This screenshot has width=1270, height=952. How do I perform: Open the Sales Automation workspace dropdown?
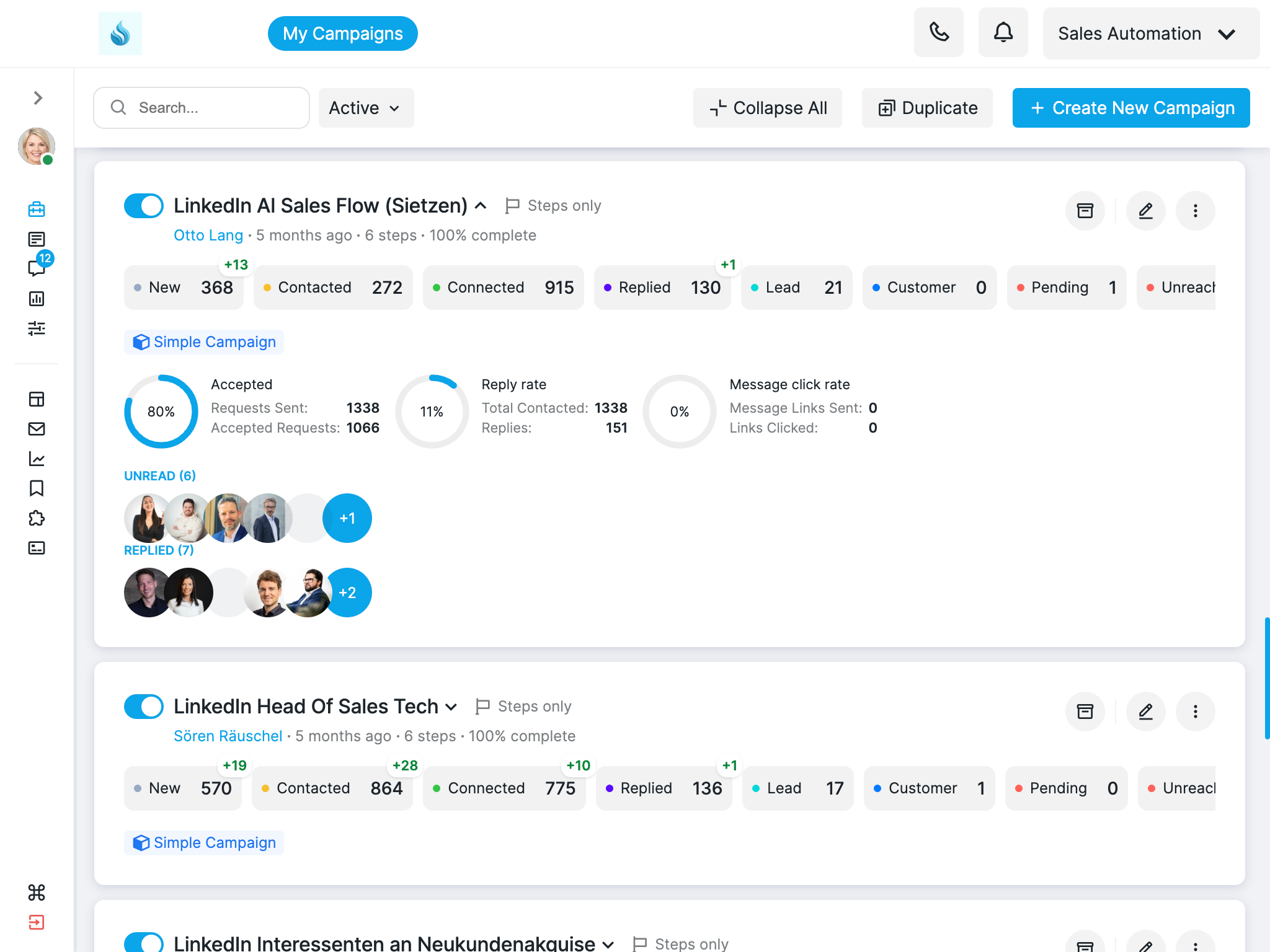point(1150,33)
